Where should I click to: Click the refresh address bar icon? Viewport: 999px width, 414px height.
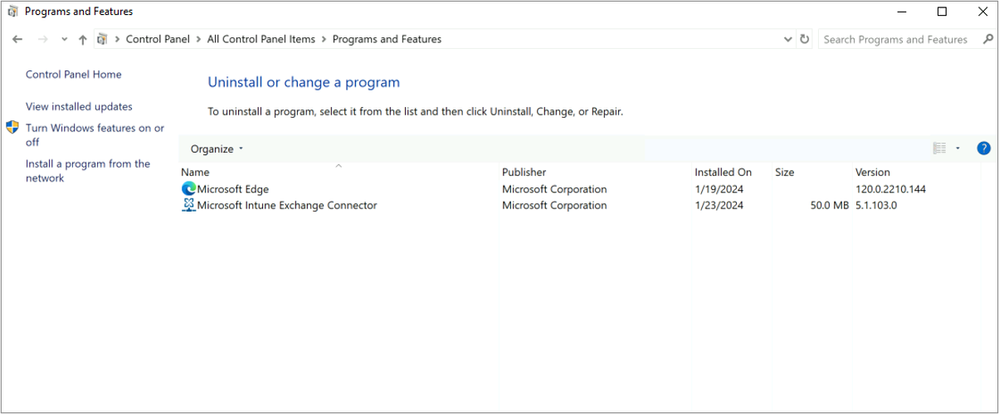click(805, 40)
